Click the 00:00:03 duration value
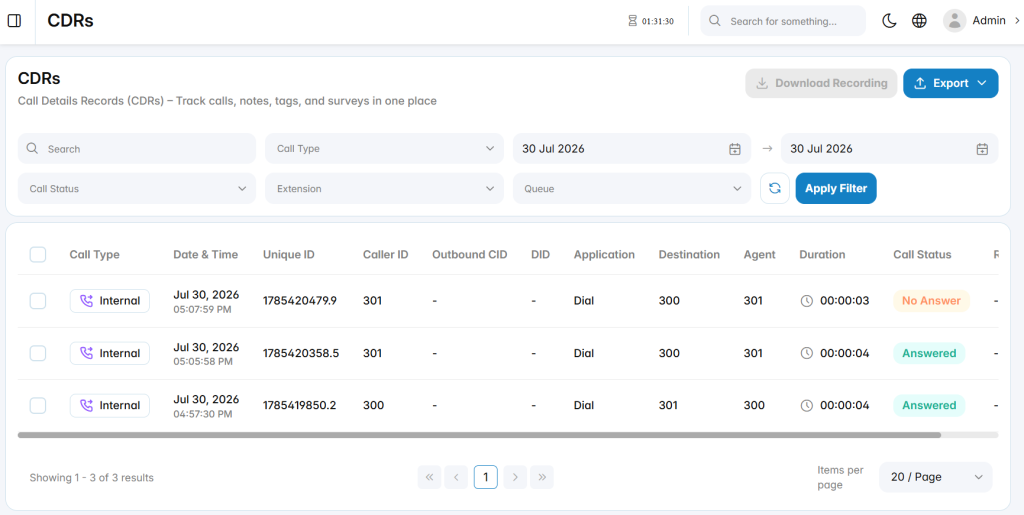Image resolution: width=1024 pixels, height=515 pixels. click(x=844, y=301)
